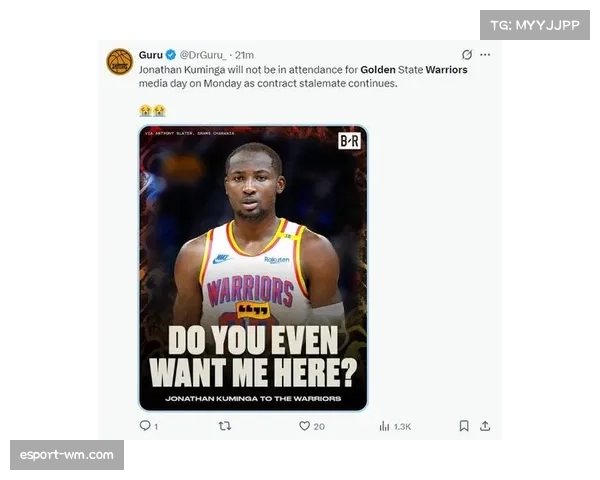Click the Guru profile avatar
The width and height of the screenshot is (600, 480).
[119, 61]
